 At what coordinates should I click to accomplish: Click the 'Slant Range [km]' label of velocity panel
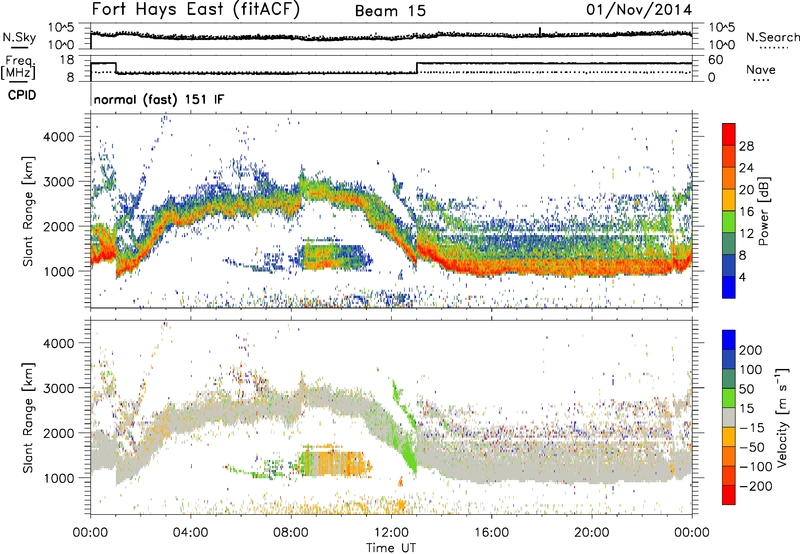pos(28,417)
